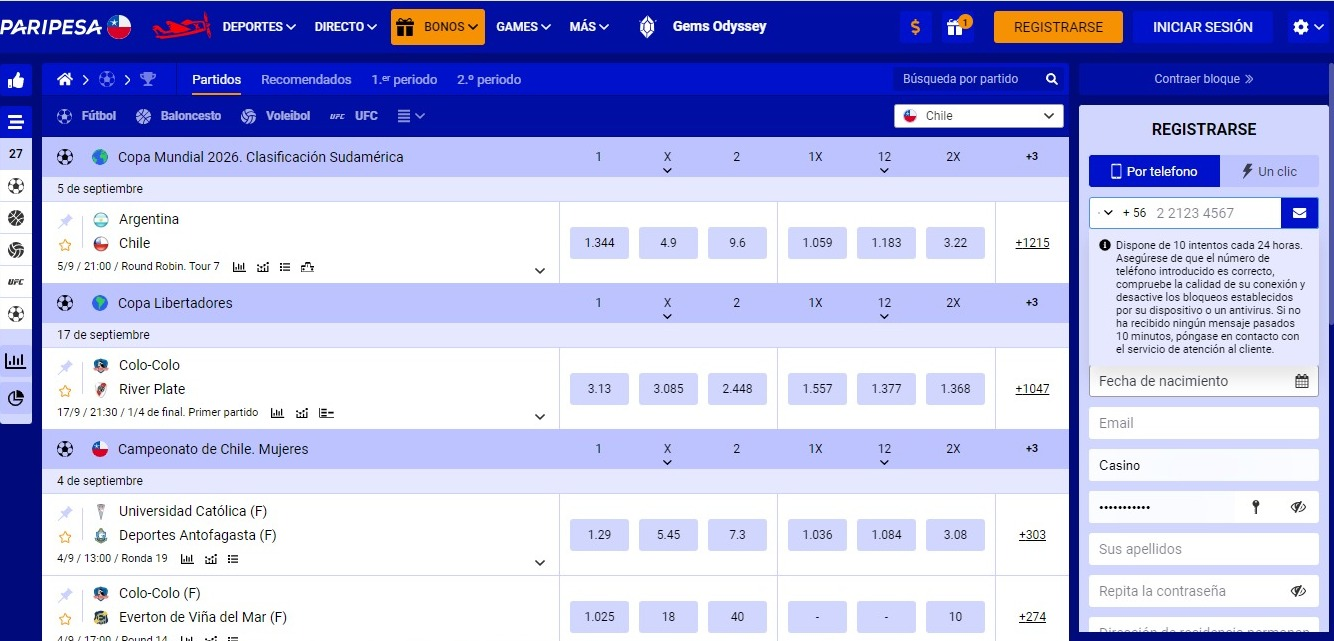The height and width of the screenshot is (641, 1334).
Task: Click the thumbs-up icon in left sidebar
Action: (x=16, y=81)
